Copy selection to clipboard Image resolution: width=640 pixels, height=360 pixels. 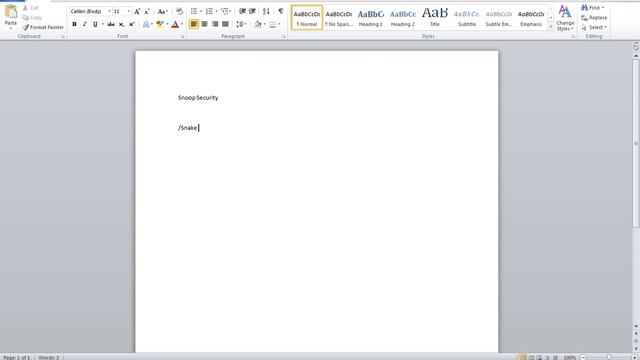(x=32, y=18)
